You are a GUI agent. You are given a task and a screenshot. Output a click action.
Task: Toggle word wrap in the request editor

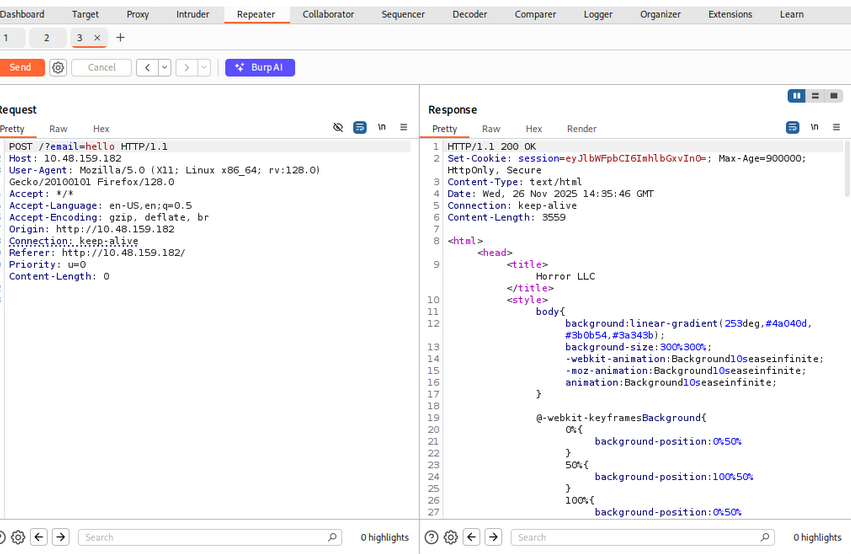360,128
